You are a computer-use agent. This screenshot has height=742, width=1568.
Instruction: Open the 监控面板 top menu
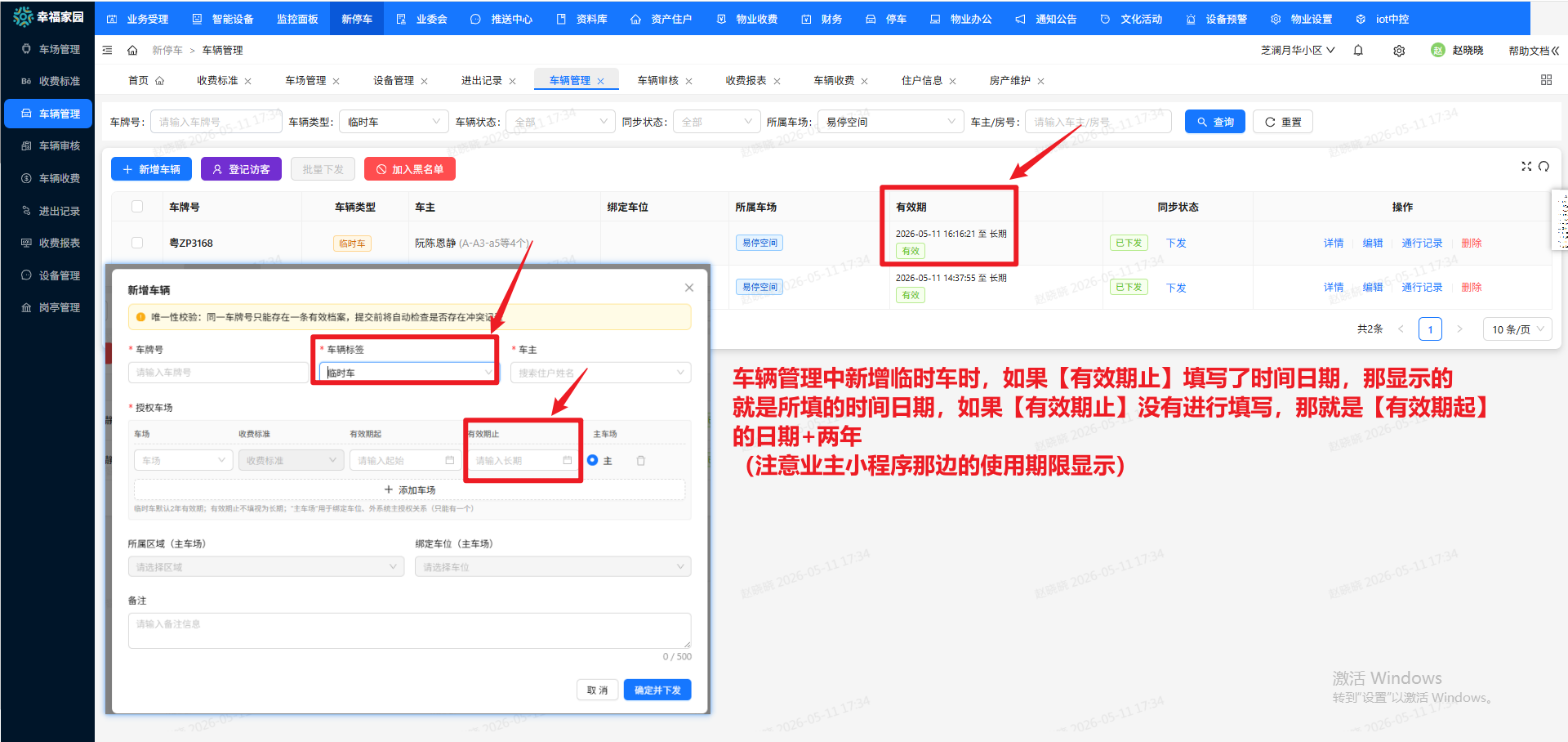(297, 19)
